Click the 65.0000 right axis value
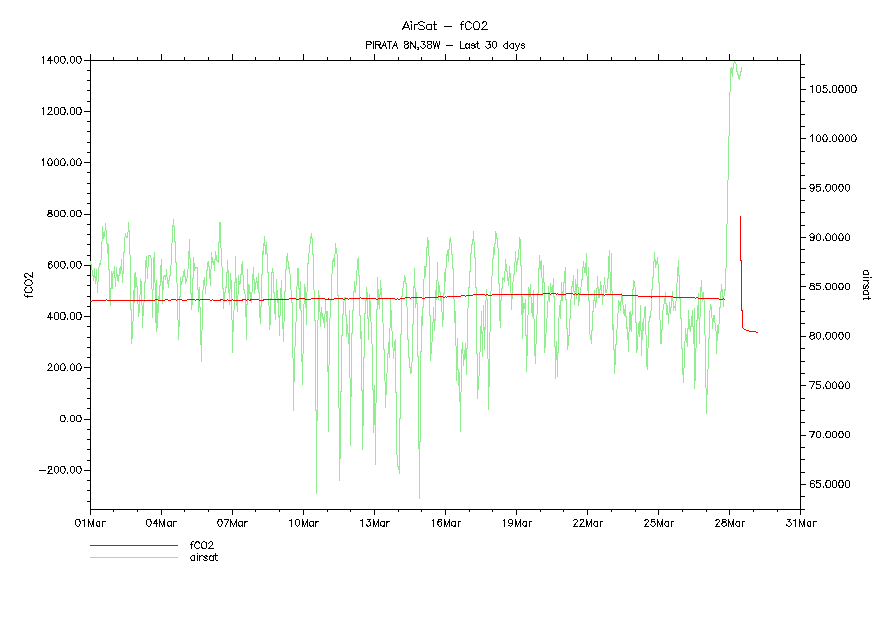Image resolution: width=891 pixels, height=630 pixels. point(835,485)
